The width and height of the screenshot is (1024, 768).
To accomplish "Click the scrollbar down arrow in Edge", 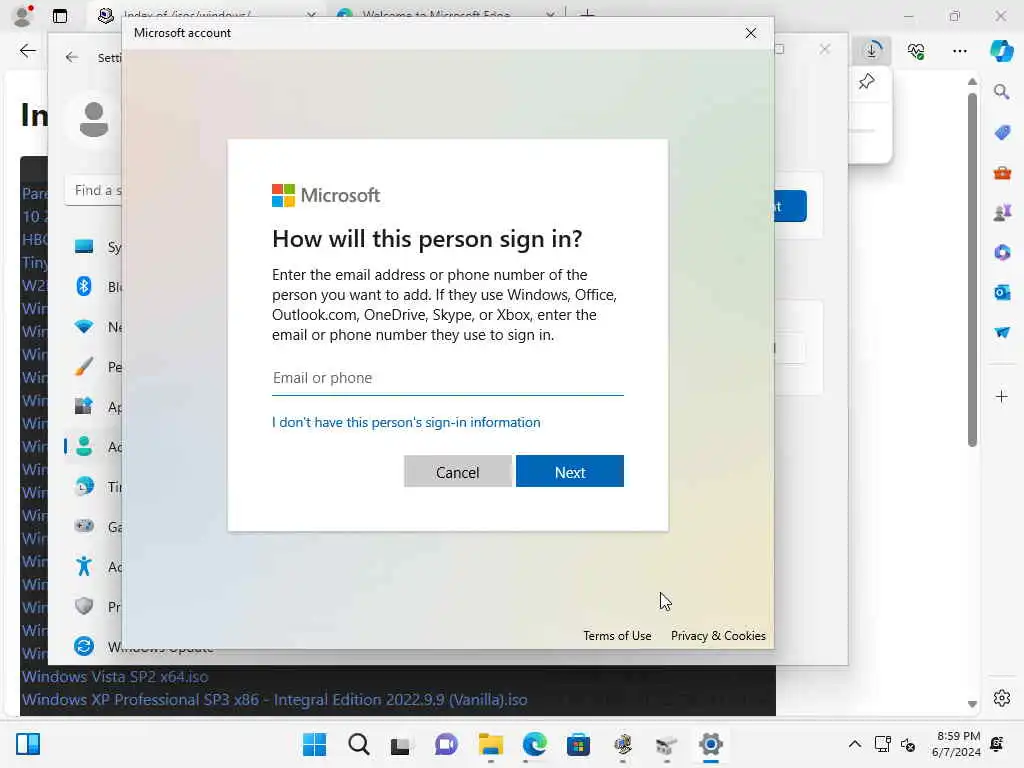I will [x=972, y=704].
